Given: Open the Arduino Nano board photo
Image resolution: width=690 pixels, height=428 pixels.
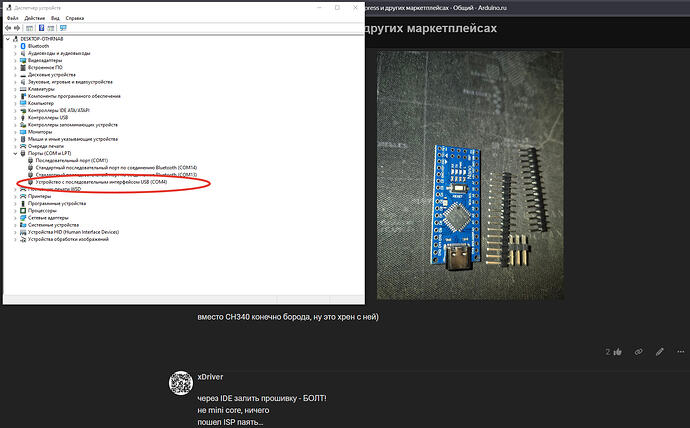Looking at the screenshot, I should coord(472,173).
